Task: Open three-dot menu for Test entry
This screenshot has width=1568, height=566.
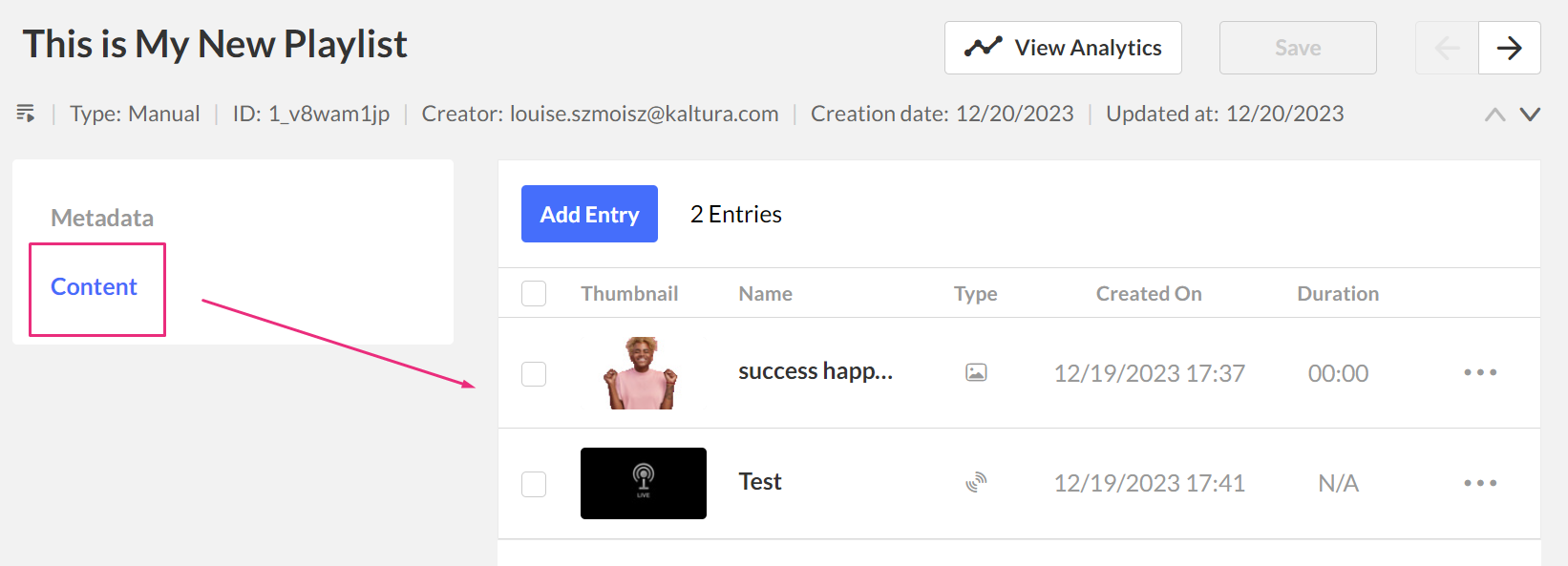Action: [x=1480, y=483]
